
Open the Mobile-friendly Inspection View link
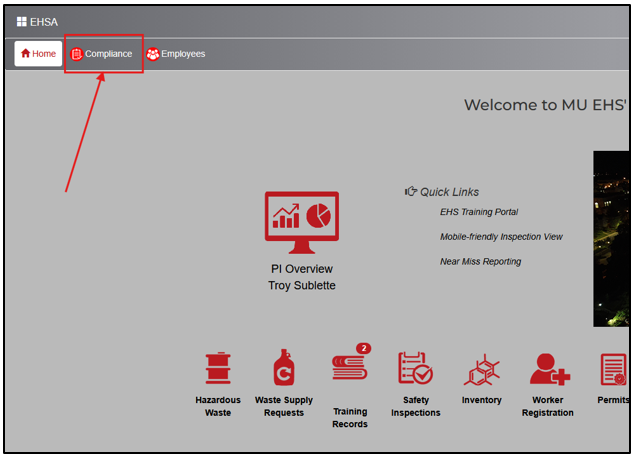point(501,237)
